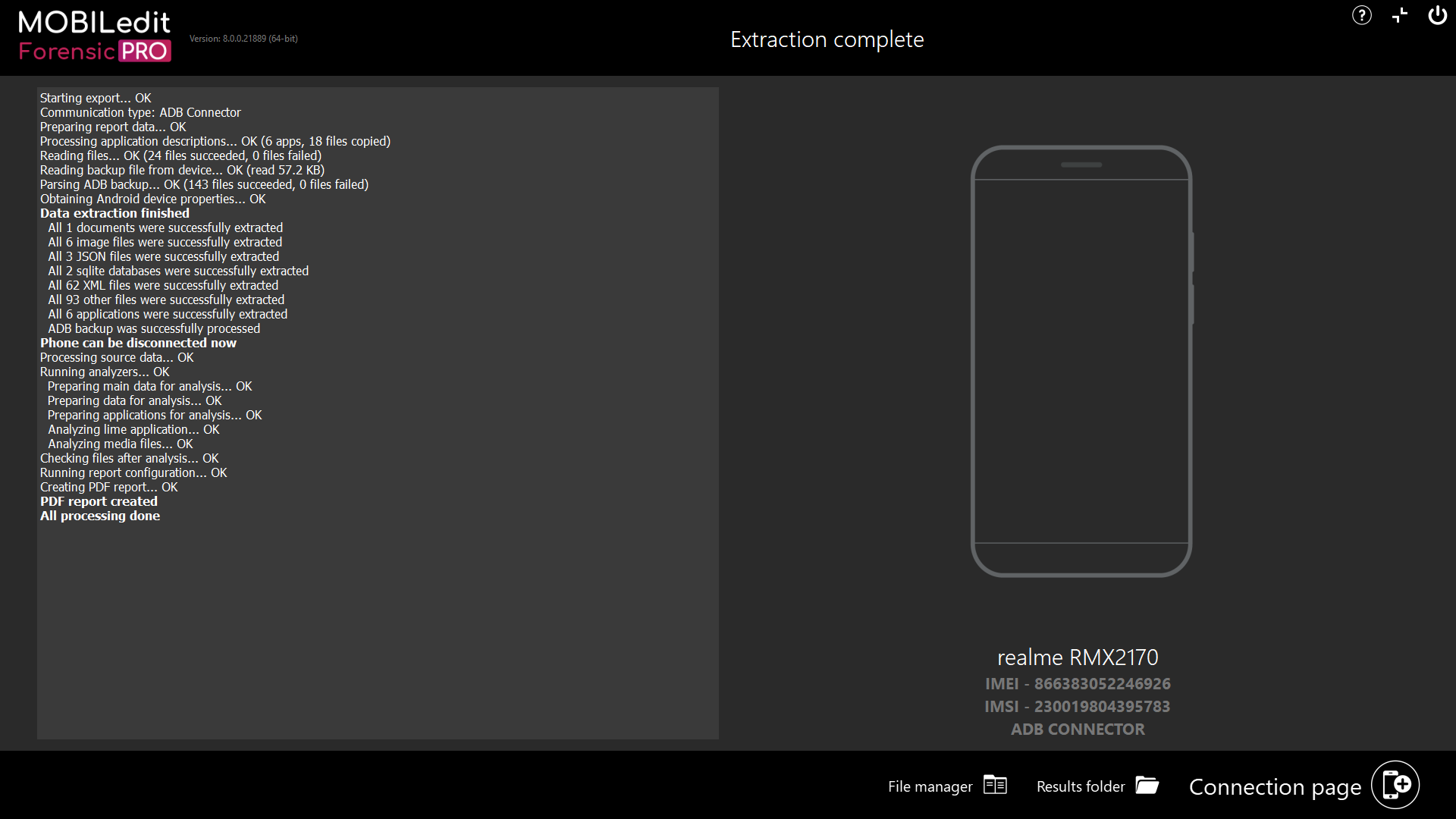Click the realme RMX2170 device name
This screenshot has width=1456, height=819.
pos(1077,657)
